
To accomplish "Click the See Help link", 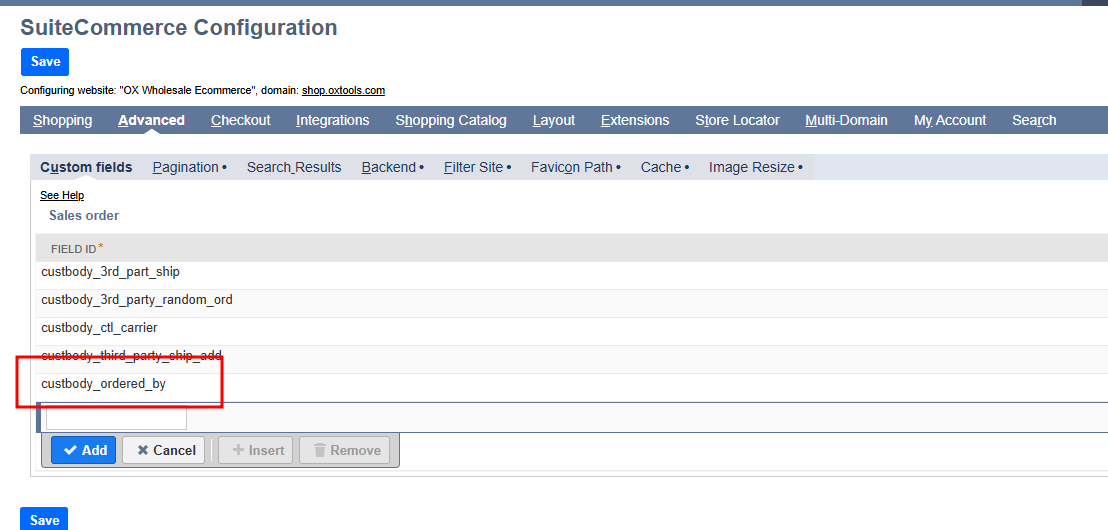I will (62, 195).
